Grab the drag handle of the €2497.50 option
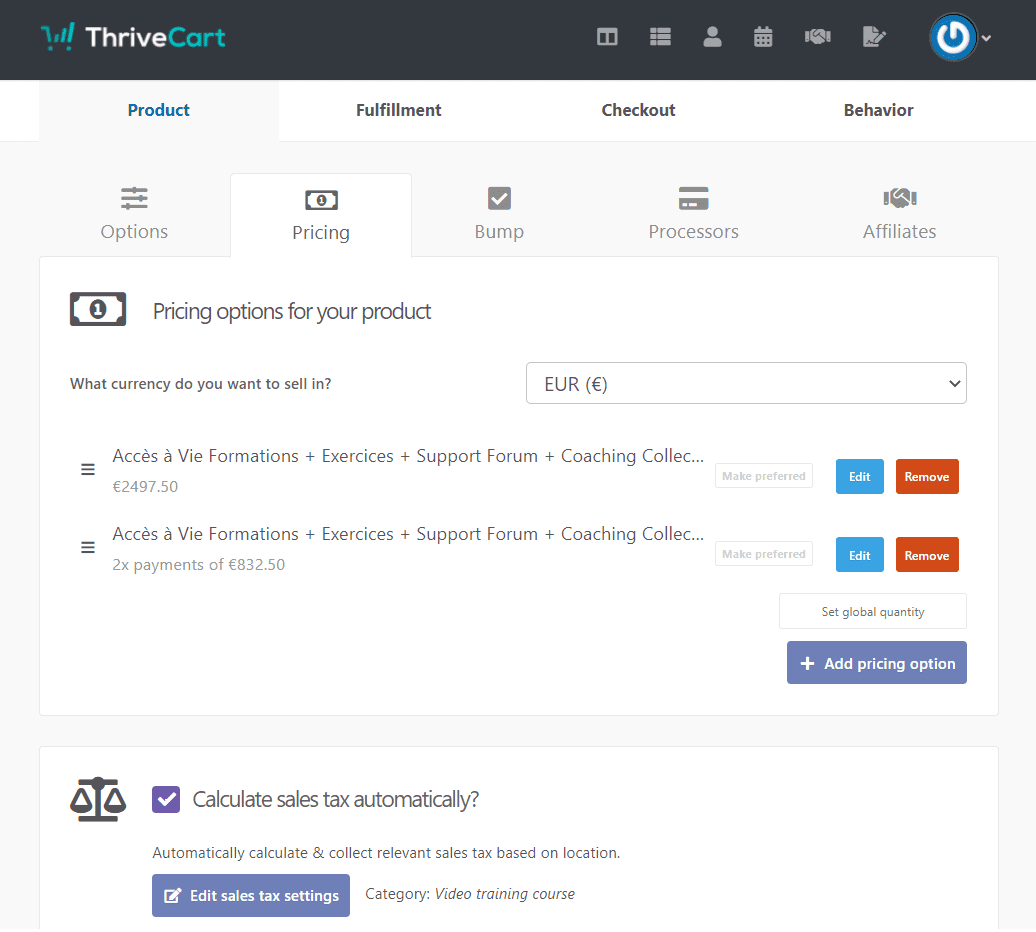 88,470
